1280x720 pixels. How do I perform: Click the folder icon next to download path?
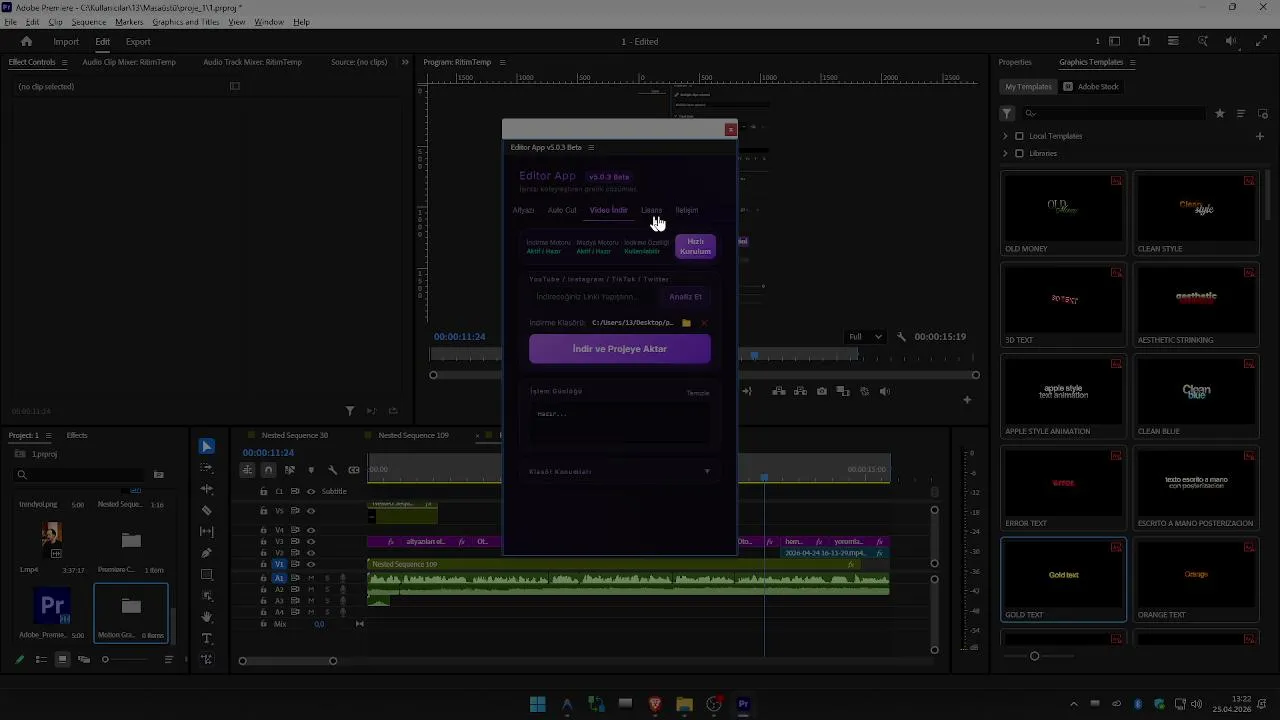pyautogui.click(x=686, y=323)
